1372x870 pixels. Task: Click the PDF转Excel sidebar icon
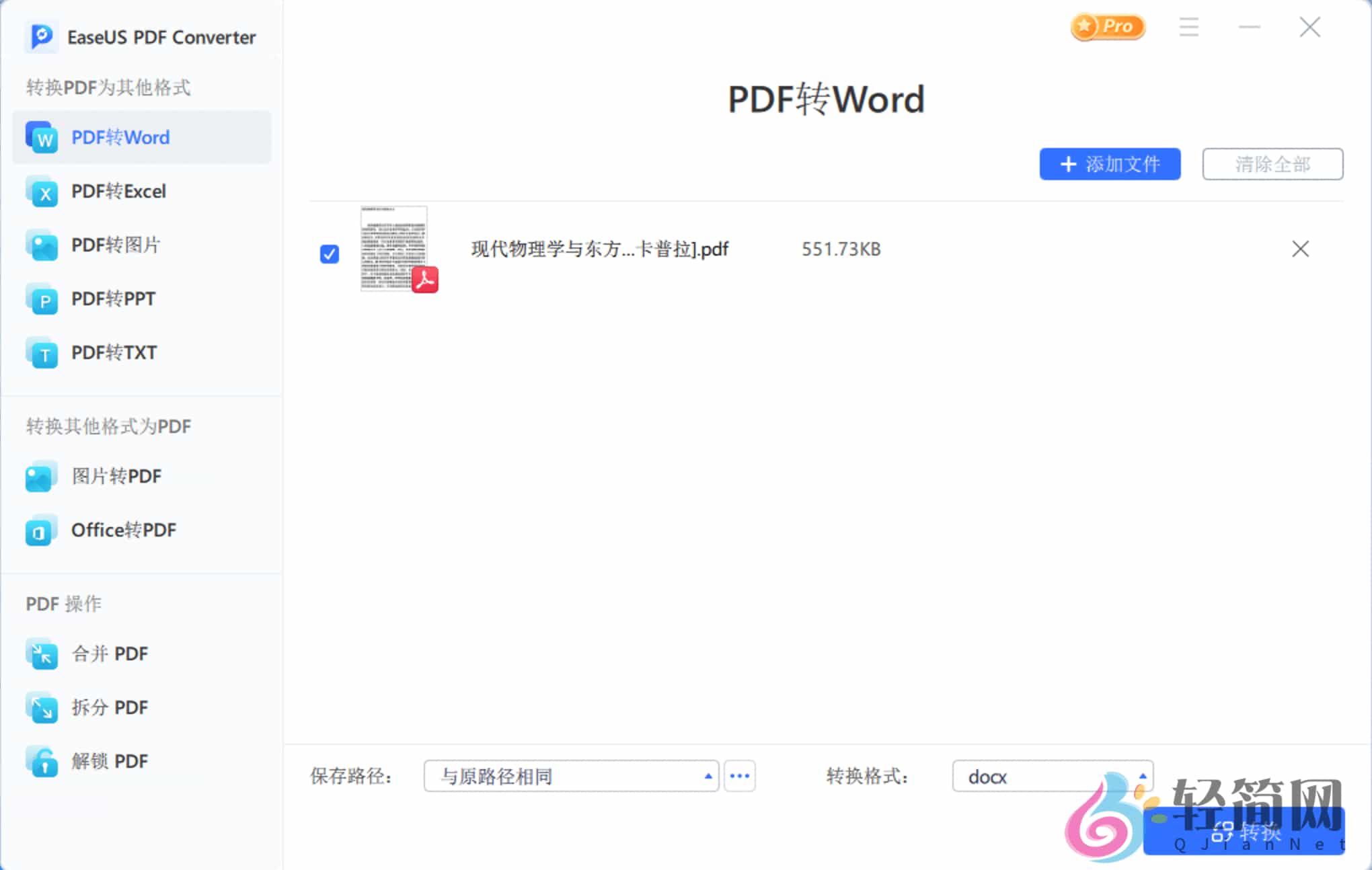[42, 192]
